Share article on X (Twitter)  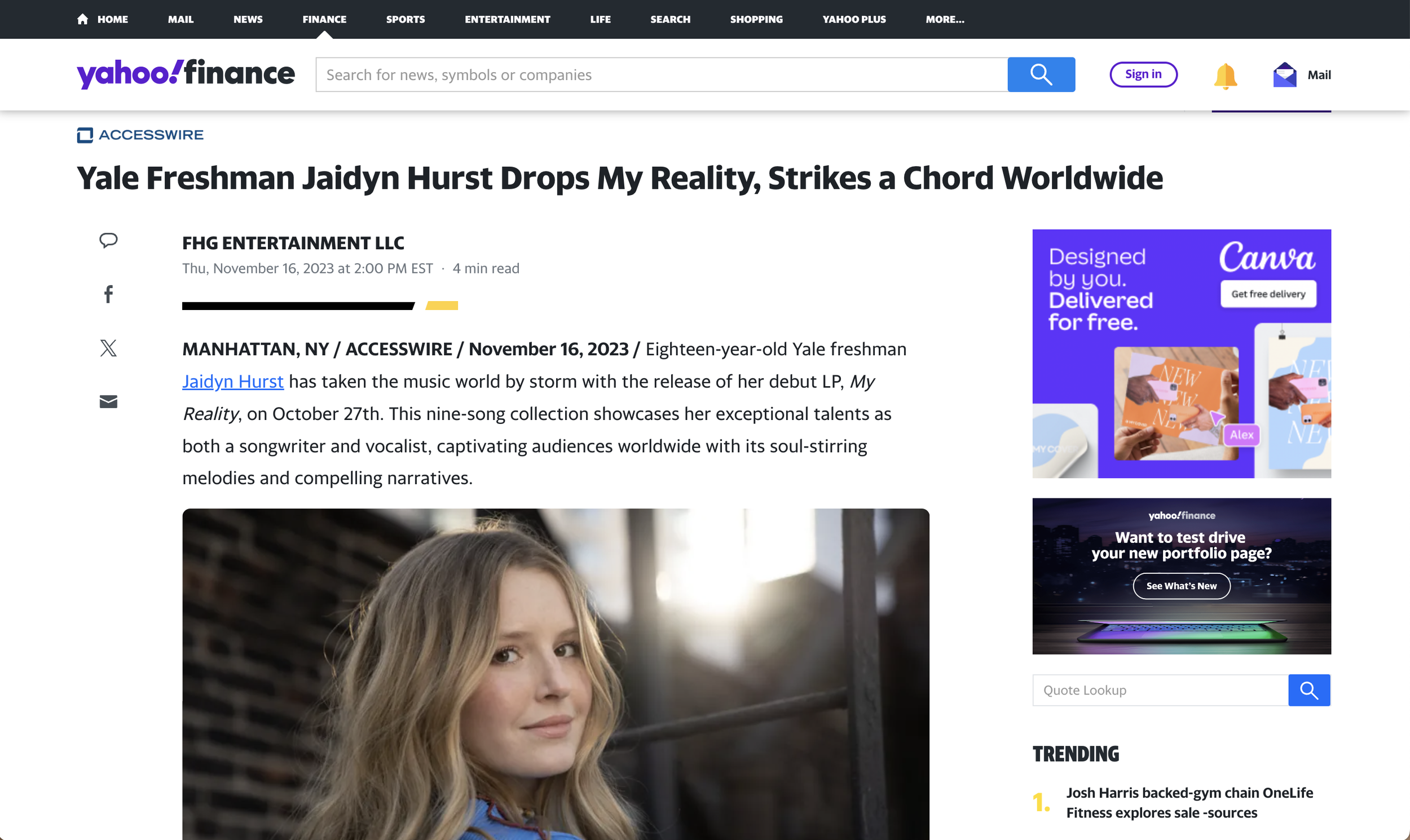point(108,347)
